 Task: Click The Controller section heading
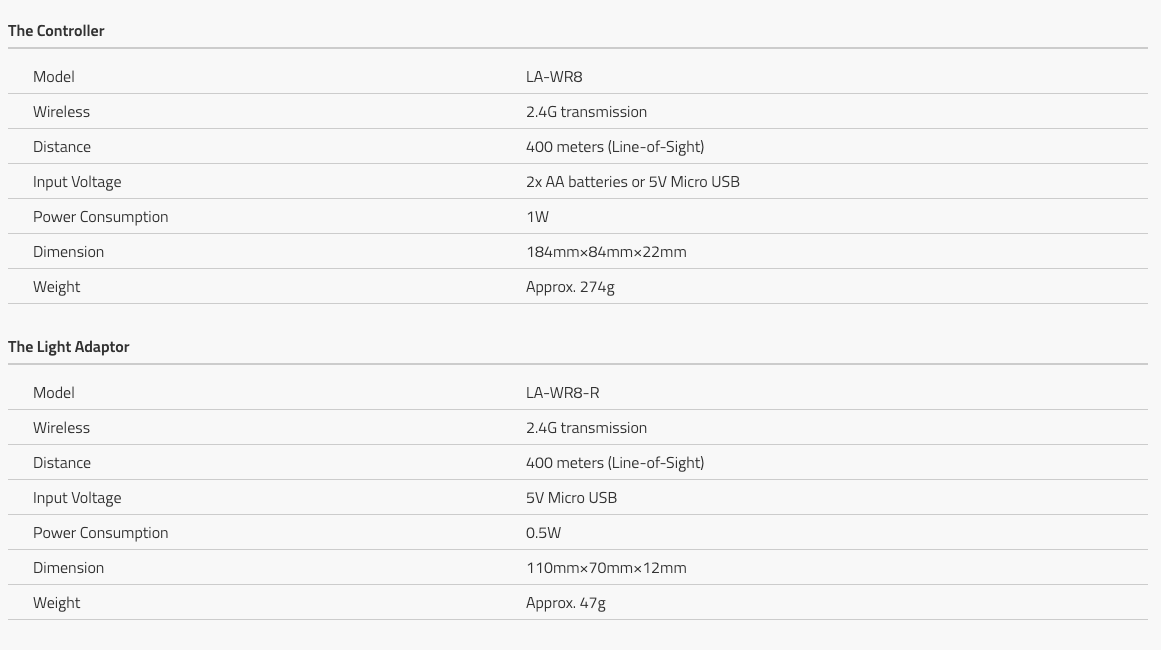(56, 30)
